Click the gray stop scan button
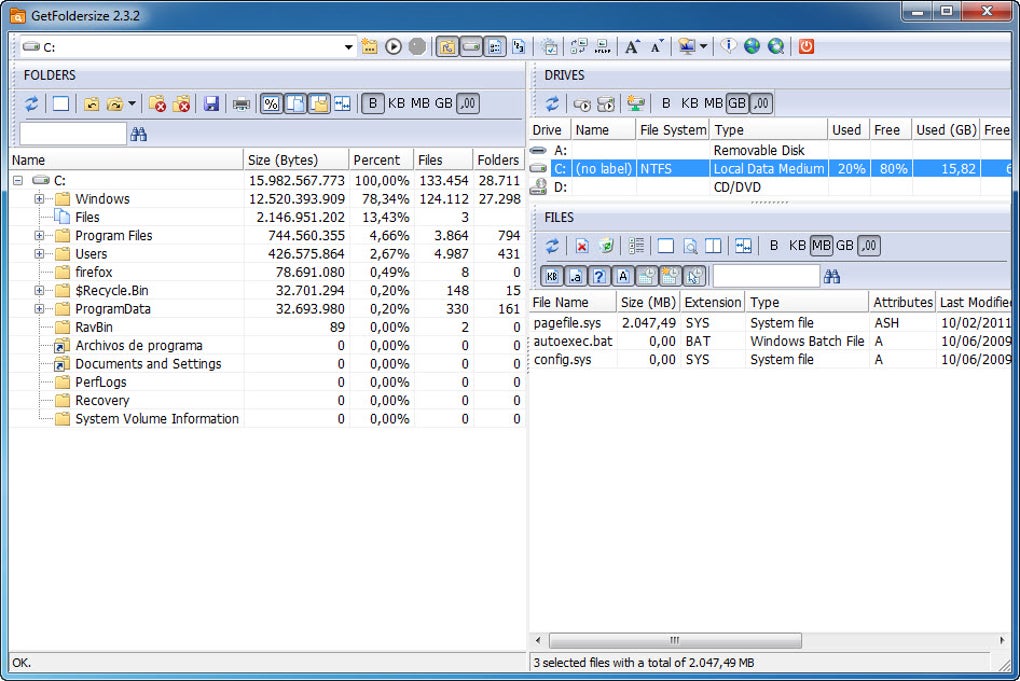The height and width of the screenshot is (681, 1020). click(418, 47)
